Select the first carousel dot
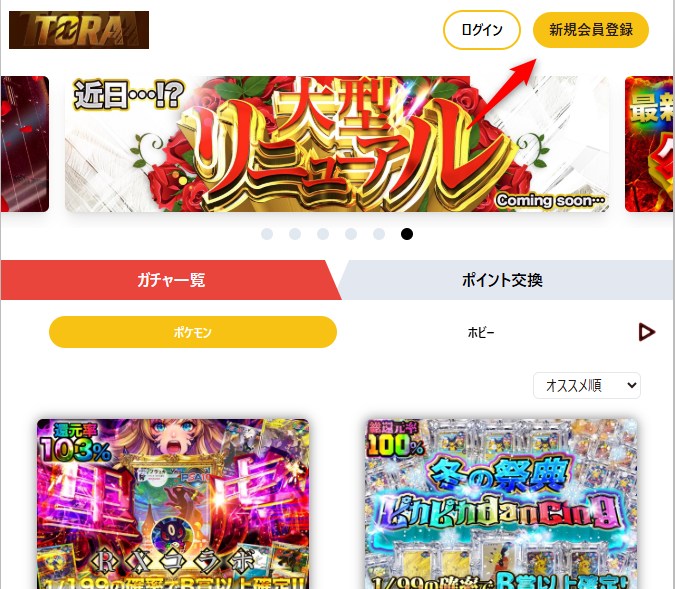 pyautogui.click(x=267, y=234)
